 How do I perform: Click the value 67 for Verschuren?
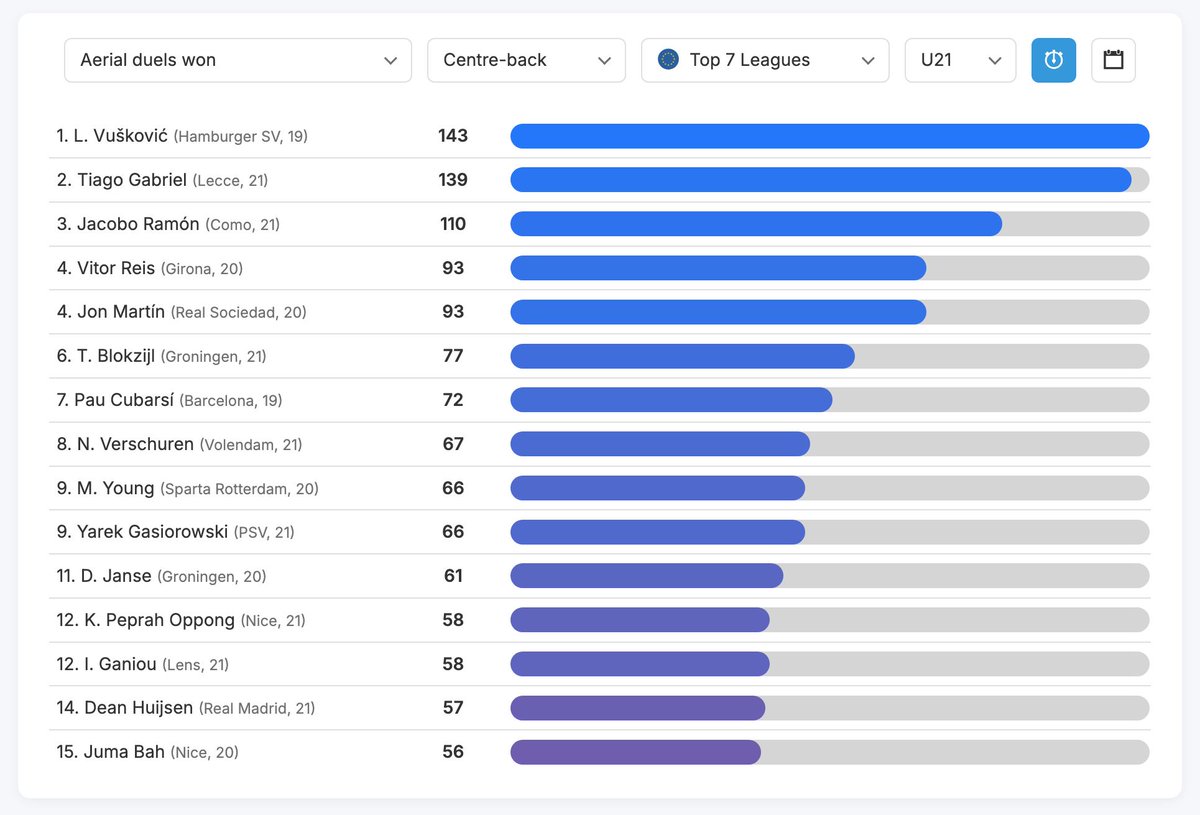pos(453,444)
